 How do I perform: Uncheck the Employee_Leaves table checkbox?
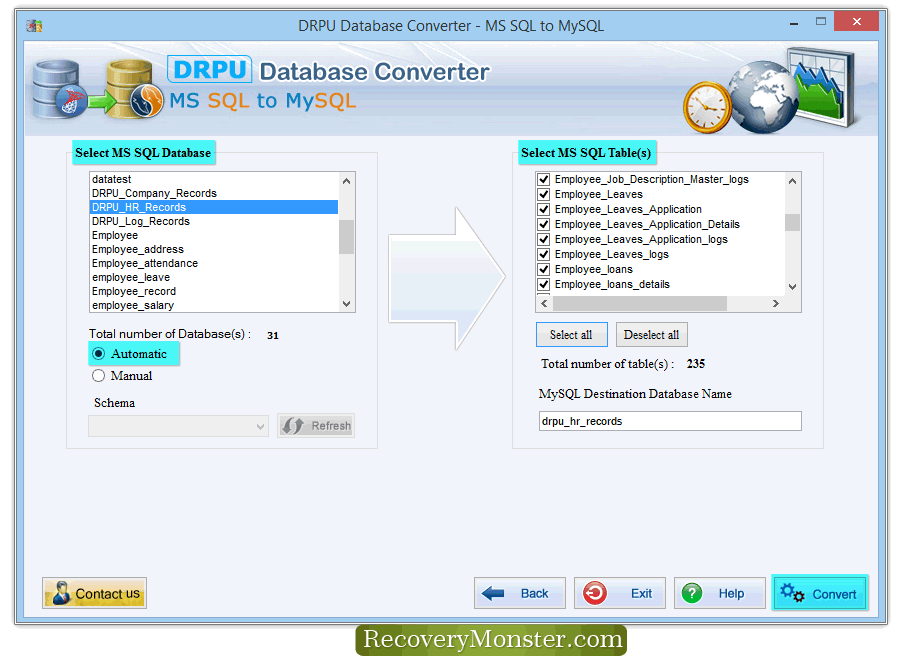(x=544, y=195)
